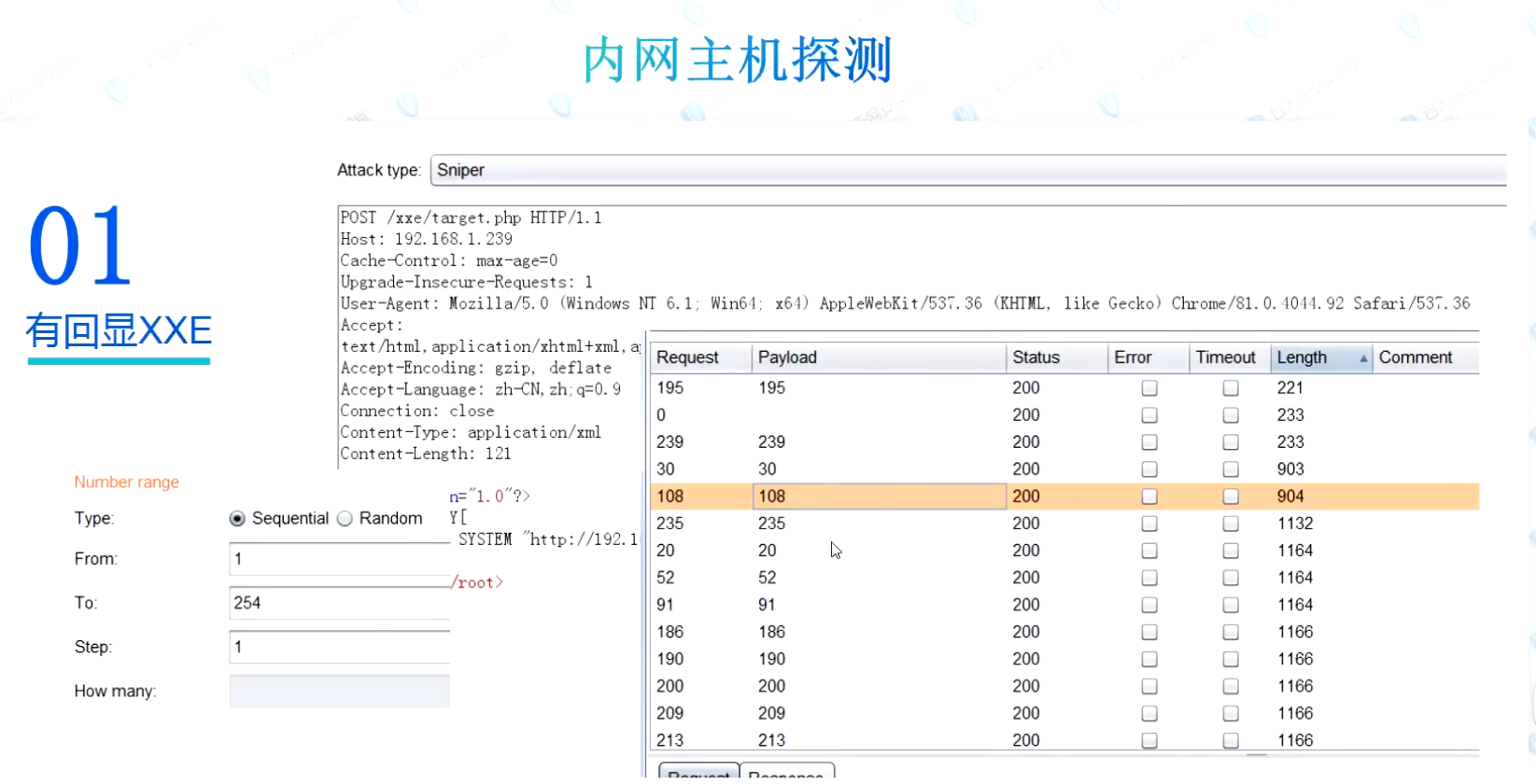Sort results by the Payload column header

(x=879, y=357)
